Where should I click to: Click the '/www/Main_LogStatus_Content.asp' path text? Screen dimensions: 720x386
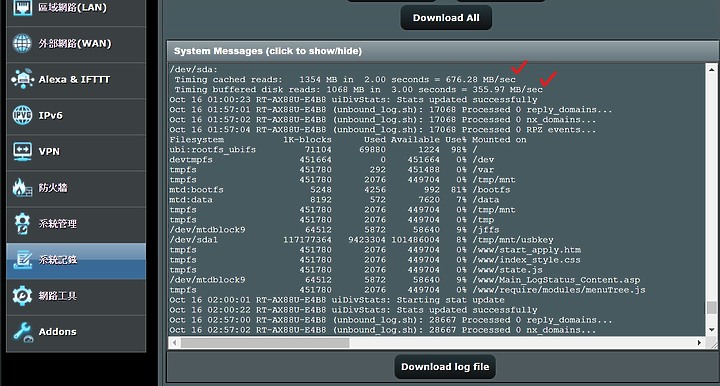(556, 280)
